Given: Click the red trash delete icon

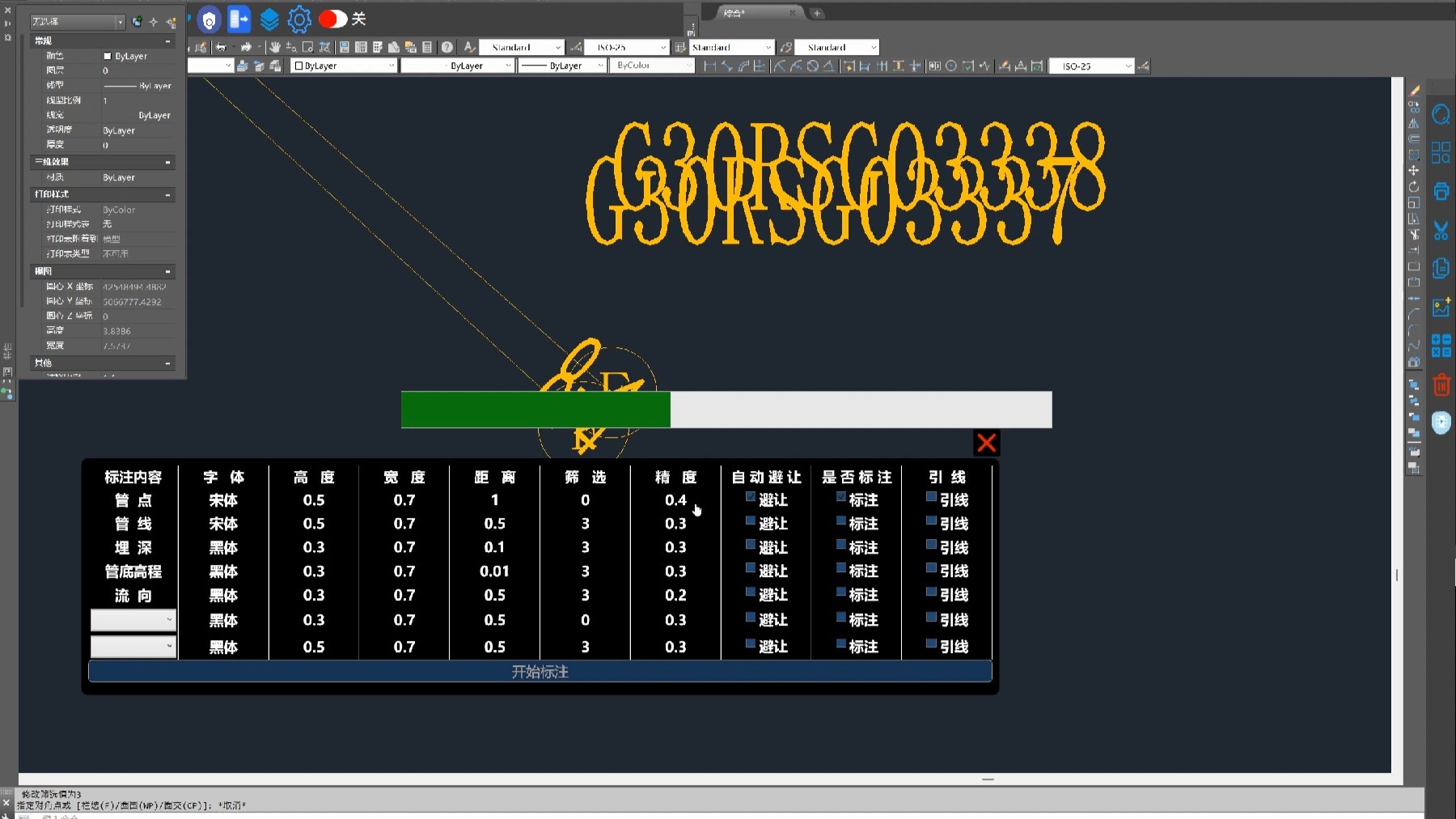Looking at the screenshot, I should pyautogui.click(x=1441, y=384).
